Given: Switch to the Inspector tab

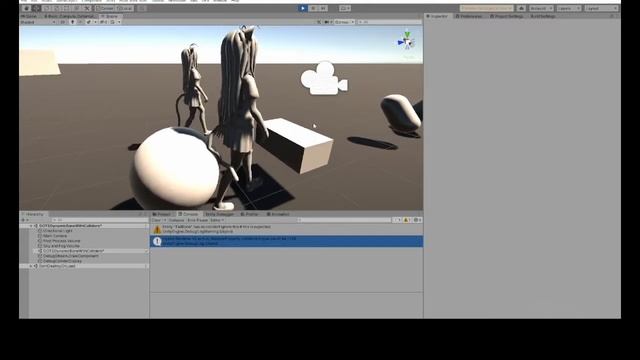Looking at the screenshot, I should pos(437,16).
